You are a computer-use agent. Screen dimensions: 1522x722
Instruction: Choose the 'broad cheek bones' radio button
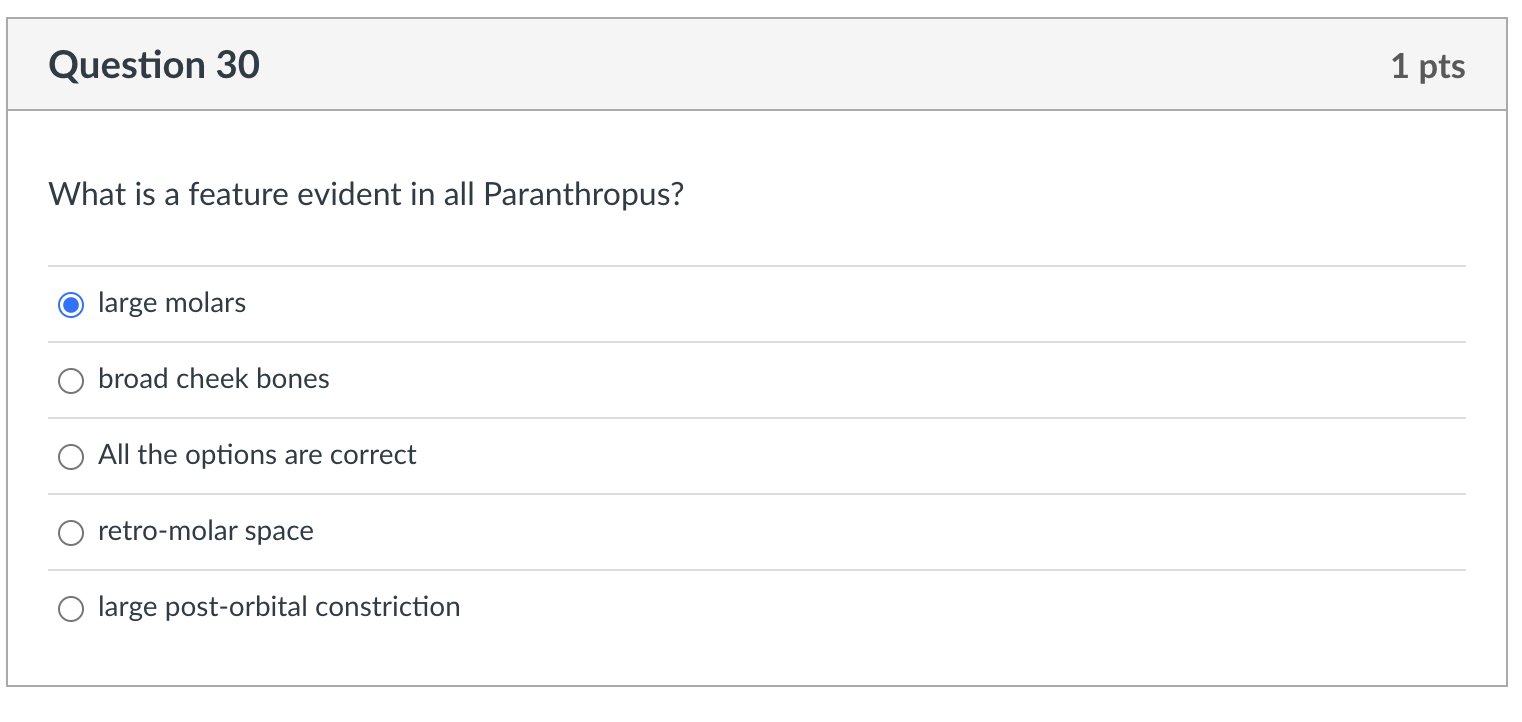click(71, 381)
